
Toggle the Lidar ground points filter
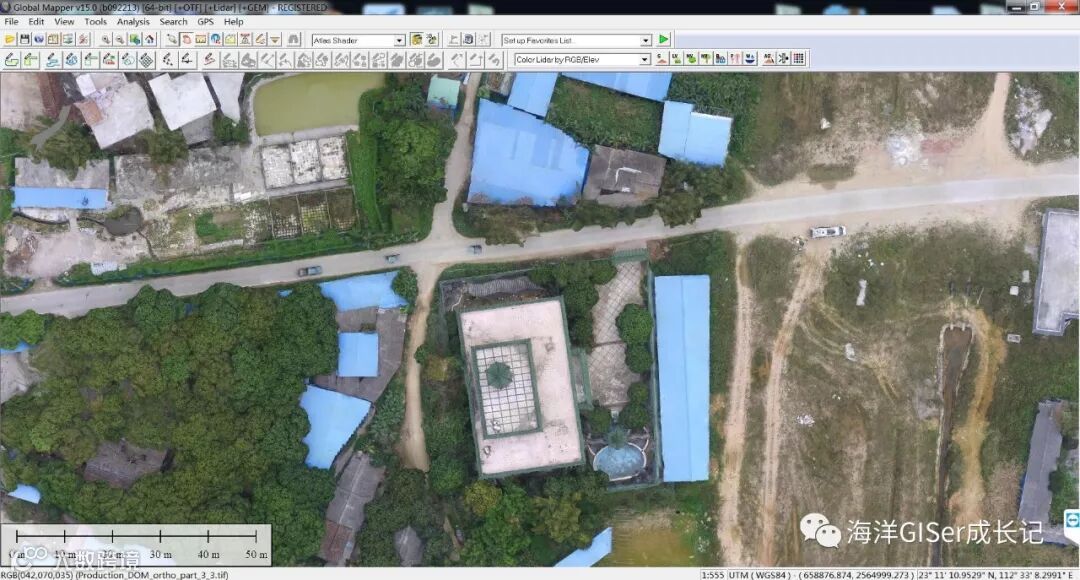pos(662,59)
